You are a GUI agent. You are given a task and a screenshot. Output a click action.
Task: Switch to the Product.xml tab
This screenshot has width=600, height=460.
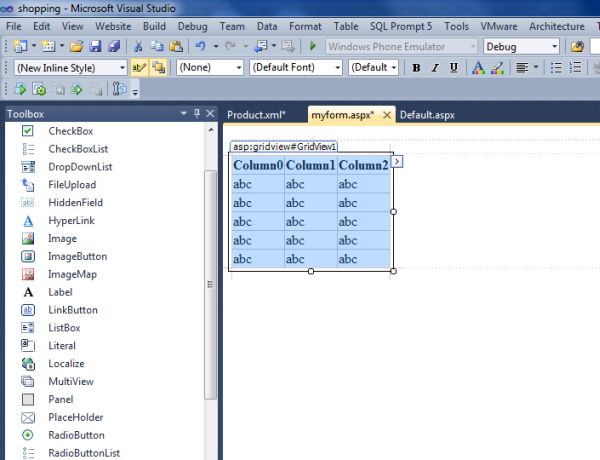coord(256,115)
